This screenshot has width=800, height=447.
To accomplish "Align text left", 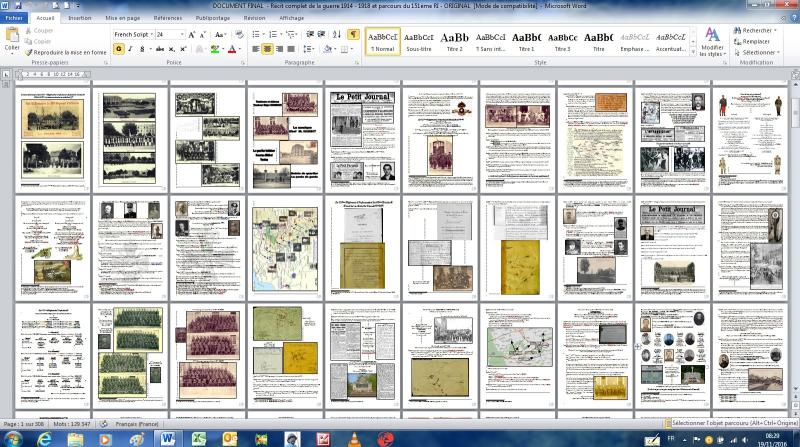I will point(256,49).
